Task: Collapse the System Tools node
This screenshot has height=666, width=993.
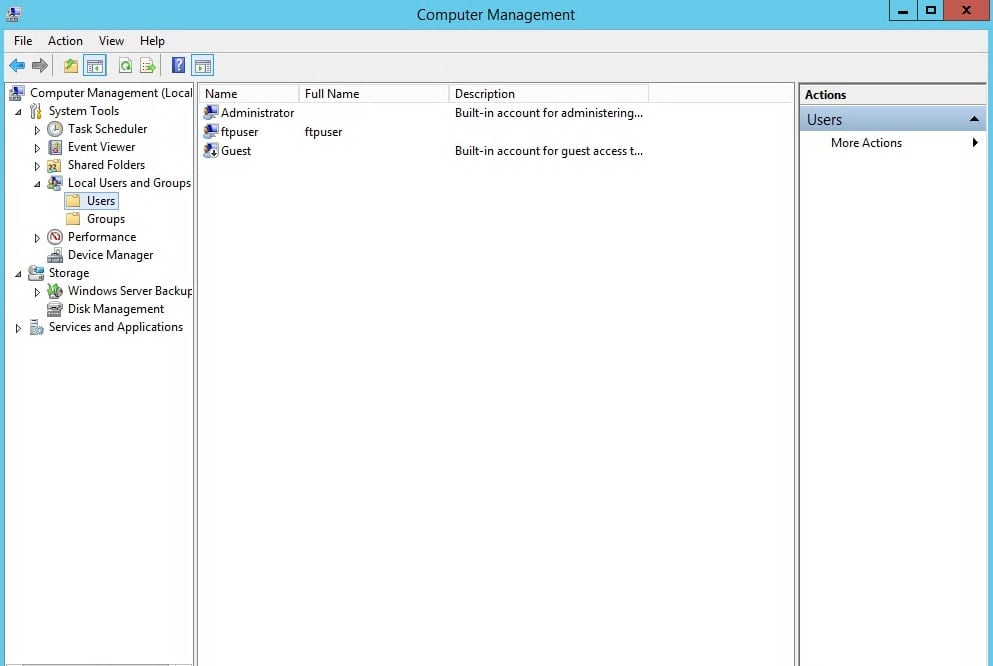Action: pos(18,112)
